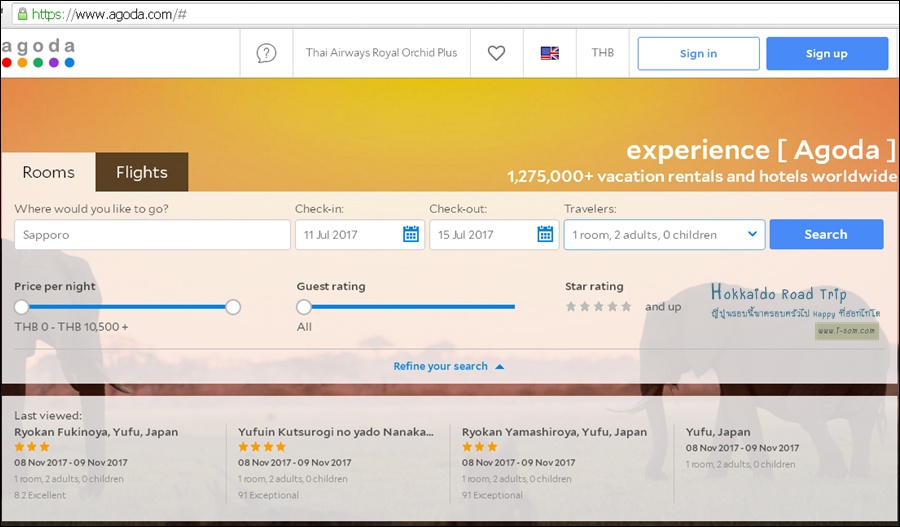Click the Guest rating 'All' value text
The width and height of the screenshot is (900, 527).
pos(304,327)
